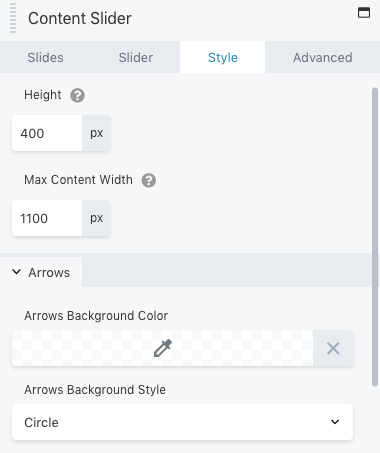Screen dimensions: 380x453
Task: Click the eyedropper icon for Arrows Background Color
Action: [163, 348]
